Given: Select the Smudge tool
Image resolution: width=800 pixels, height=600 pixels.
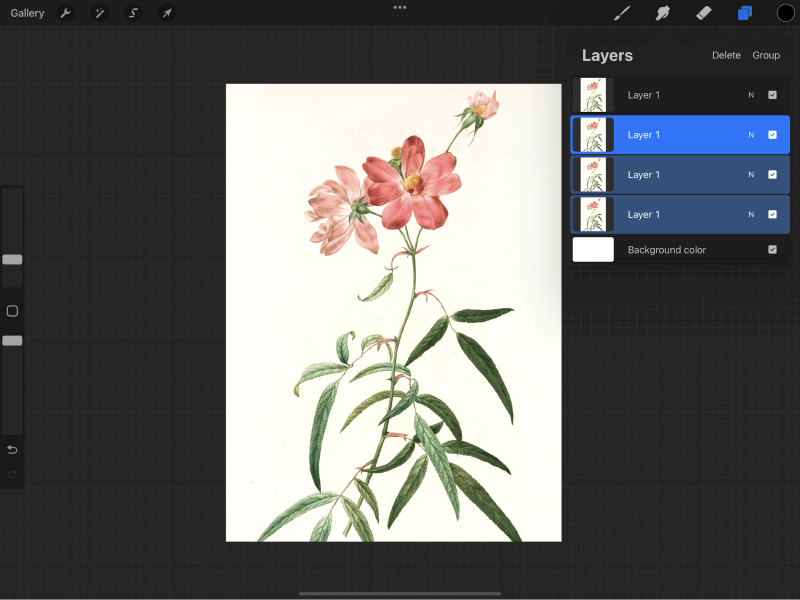Looking at the screenshot, I should coord(663,13).
